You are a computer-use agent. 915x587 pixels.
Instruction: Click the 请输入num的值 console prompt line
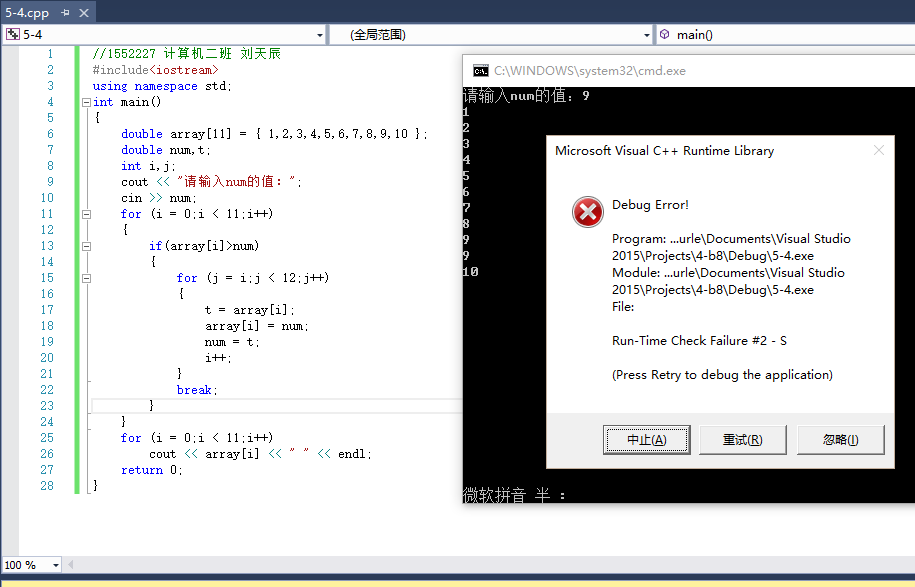click(x=526, y=96)
